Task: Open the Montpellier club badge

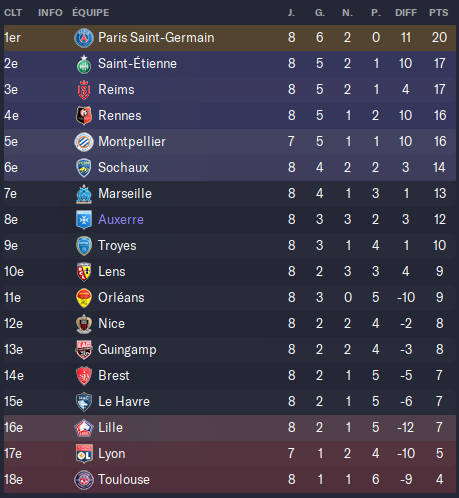Action: point(84,142)
